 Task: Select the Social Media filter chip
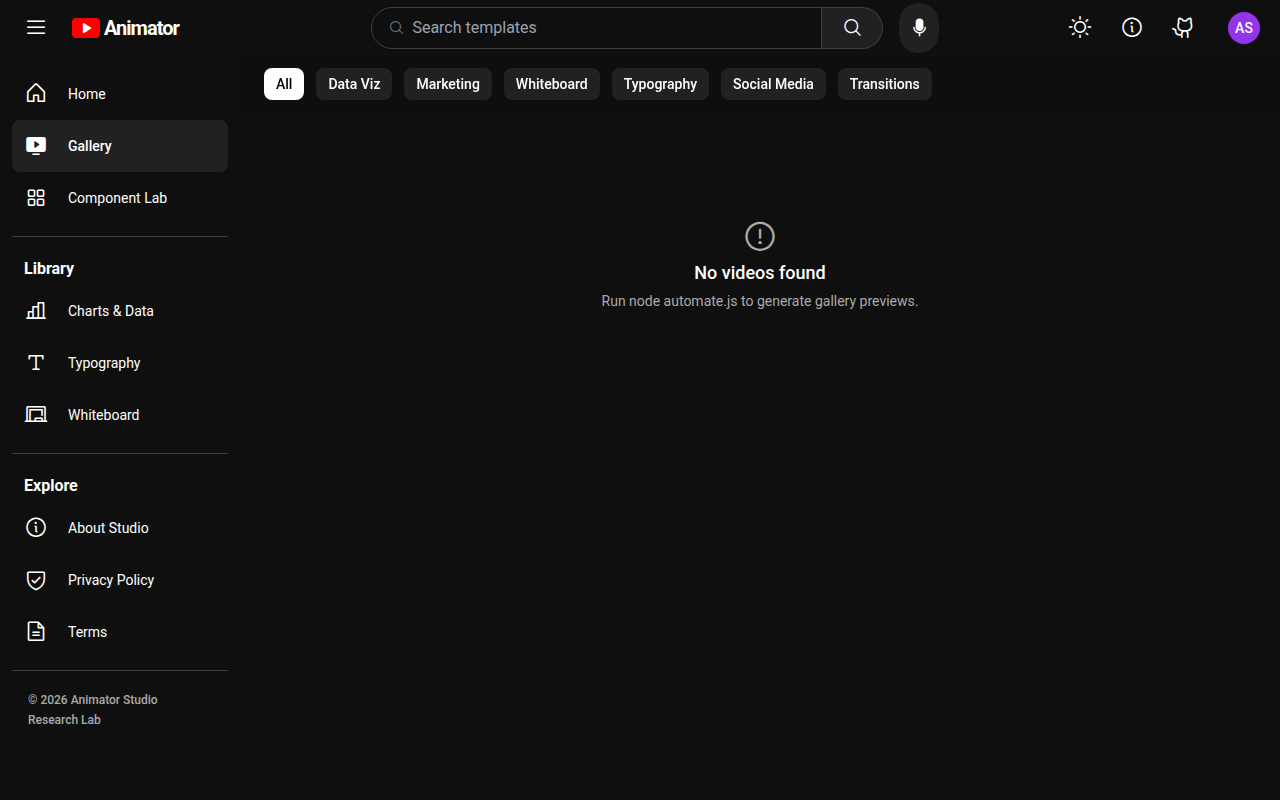pyautogui.click(x=773, y=84)
